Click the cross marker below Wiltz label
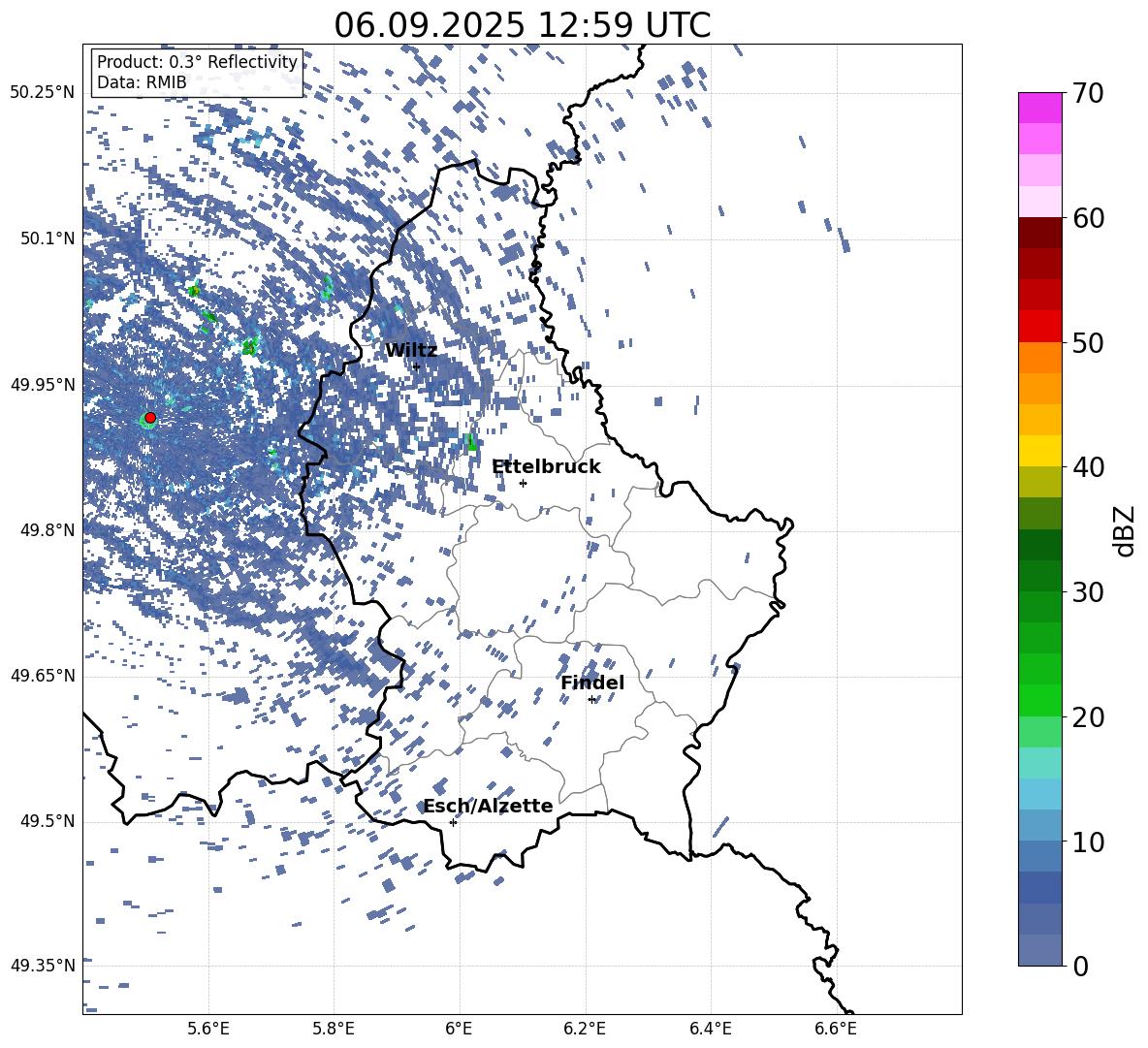This screenshot has height=1048, width=1148. 417,366
